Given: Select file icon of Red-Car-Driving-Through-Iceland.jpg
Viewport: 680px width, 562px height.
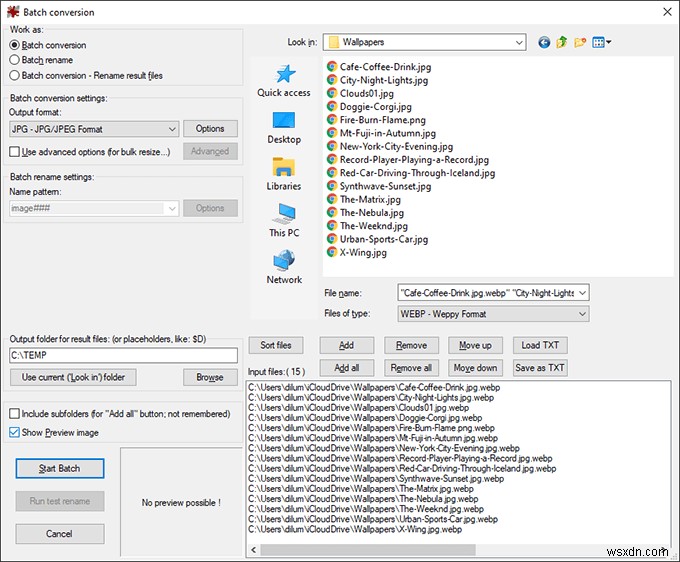Looking at the screenshot, I should [x=332, y=173].
